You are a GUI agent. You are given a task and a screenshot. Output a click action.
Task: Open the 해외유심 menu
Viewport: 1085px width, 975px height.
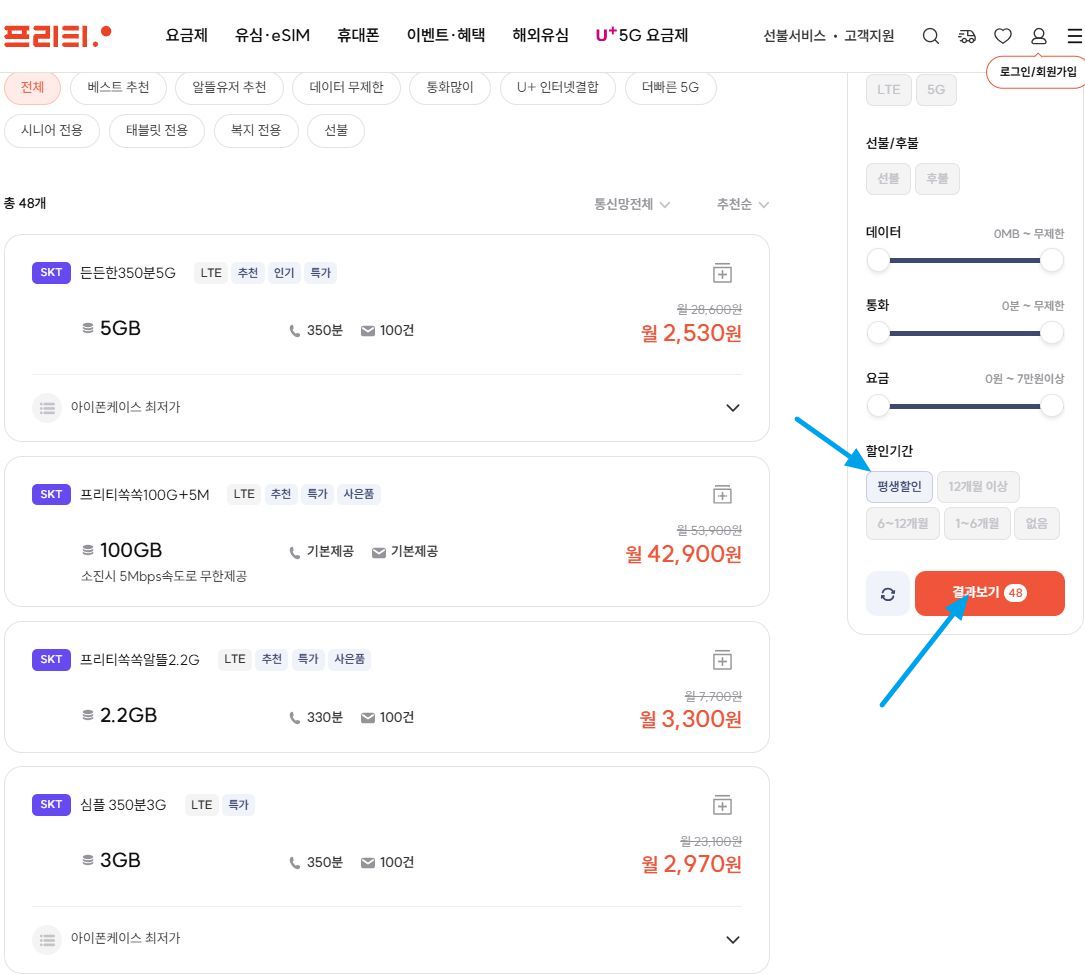coord(540,35)
